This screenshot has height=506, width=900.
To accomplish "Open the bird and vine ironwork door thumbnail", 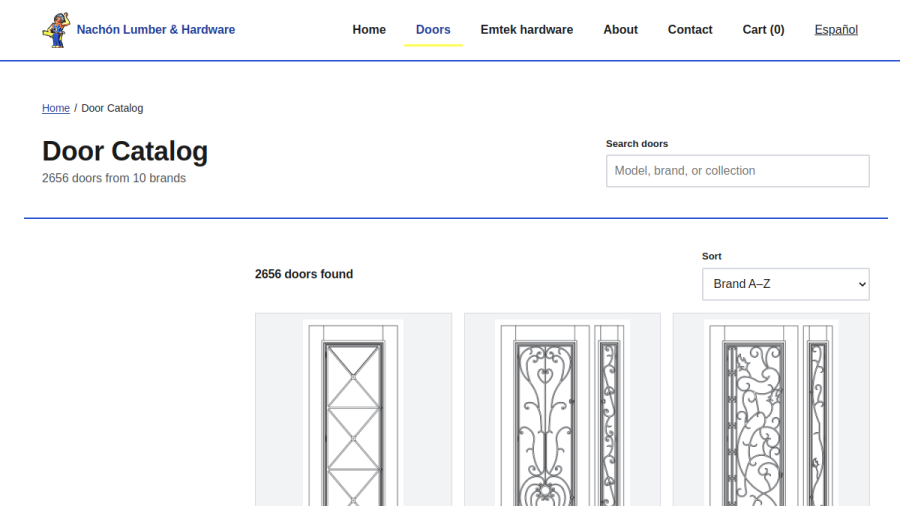I will tap(771, 412).
